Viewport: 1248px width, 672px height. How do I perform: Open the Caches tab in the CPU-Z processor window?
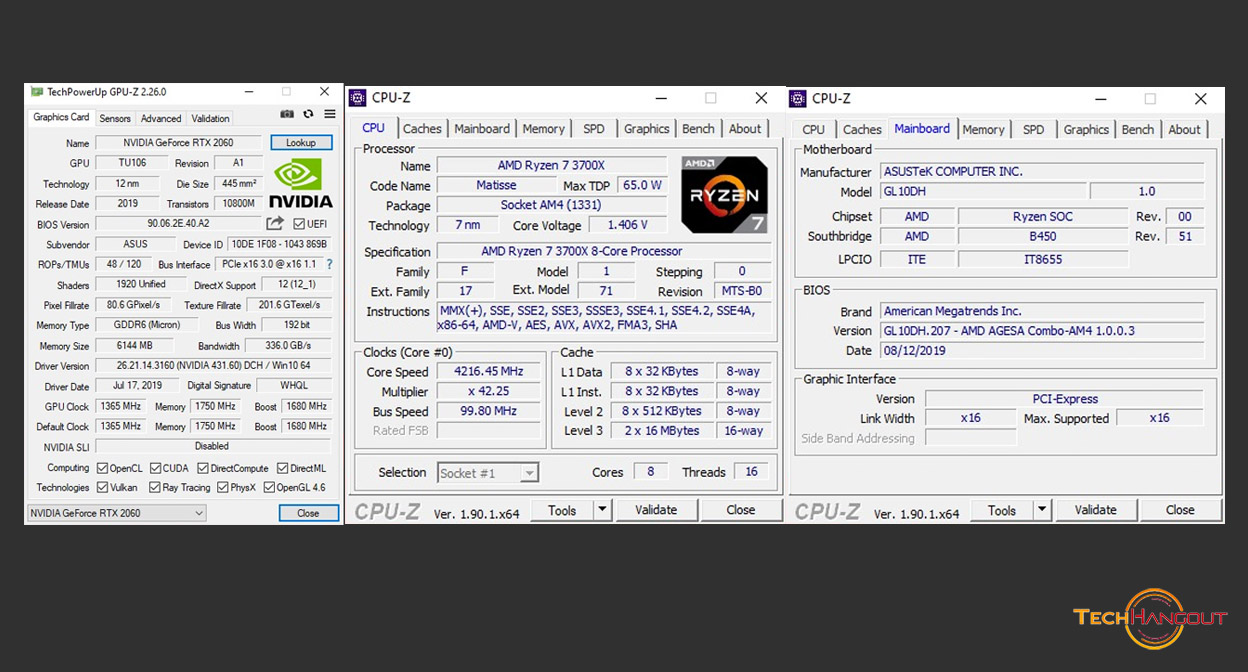click(x=422, y=129)
